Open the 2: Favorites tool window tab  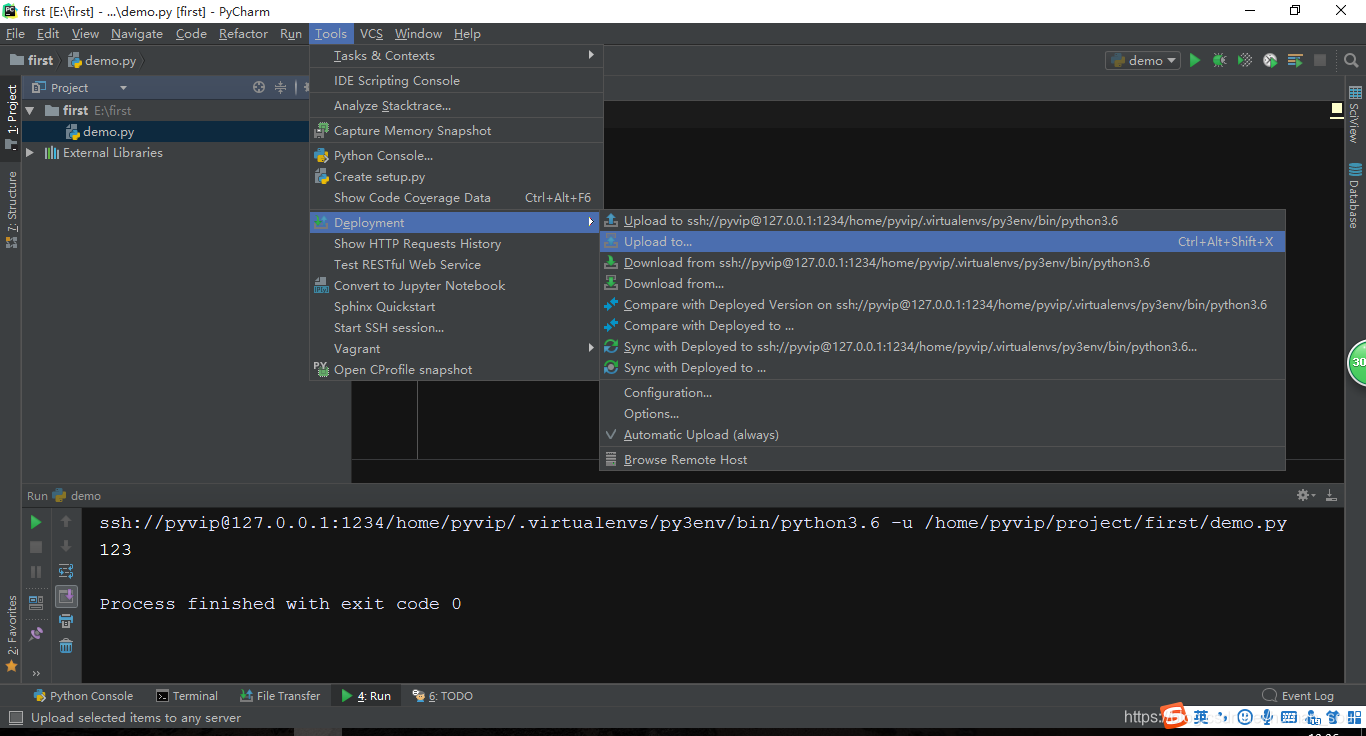12,632
